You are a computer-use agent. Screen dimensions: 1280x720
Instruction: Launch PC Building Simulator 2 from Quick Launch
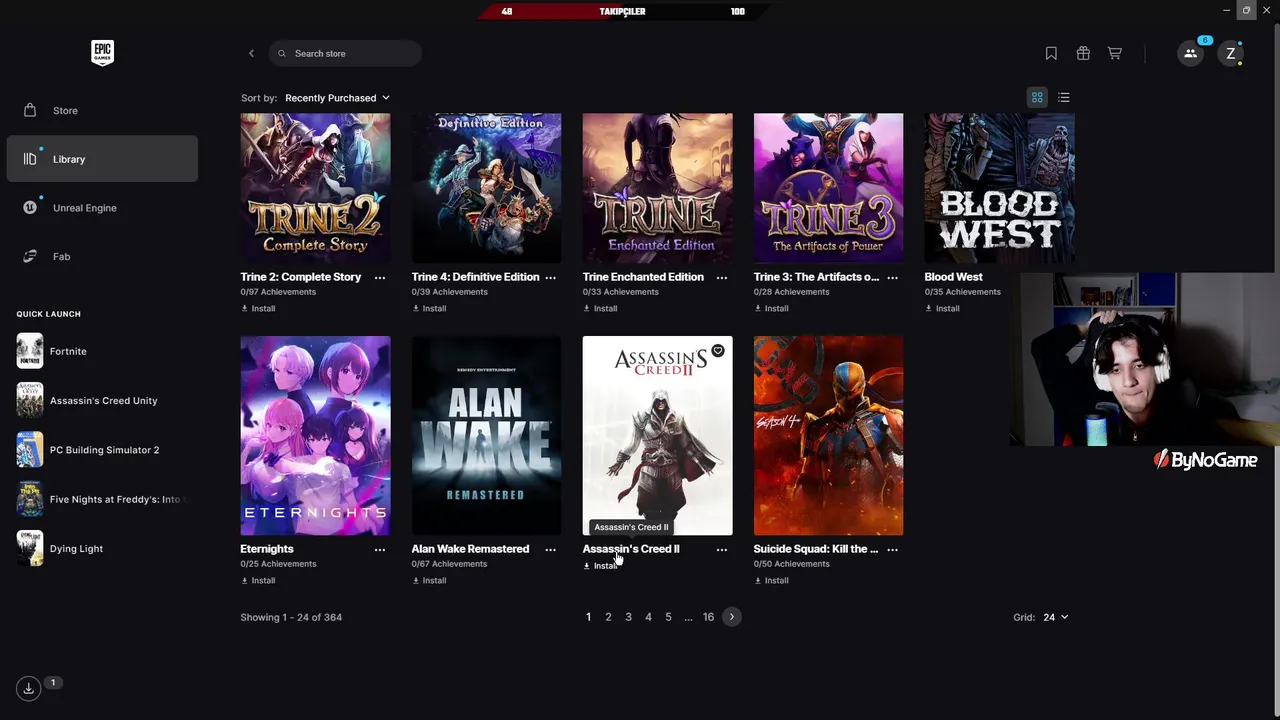[88, 450]
